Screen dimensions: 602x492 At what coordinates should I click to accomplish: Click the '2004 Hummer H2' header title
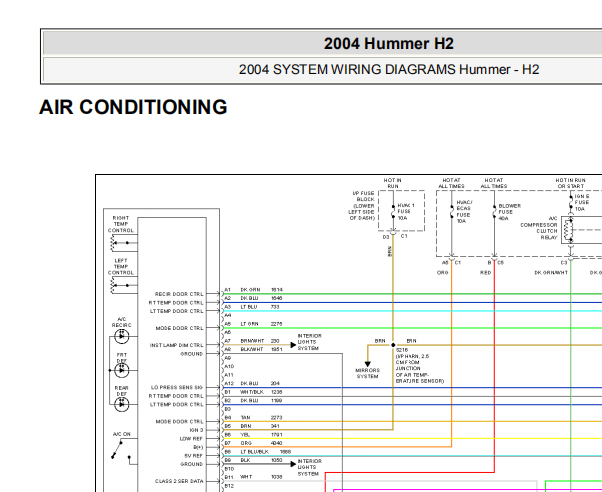click(x=389, y=43)
